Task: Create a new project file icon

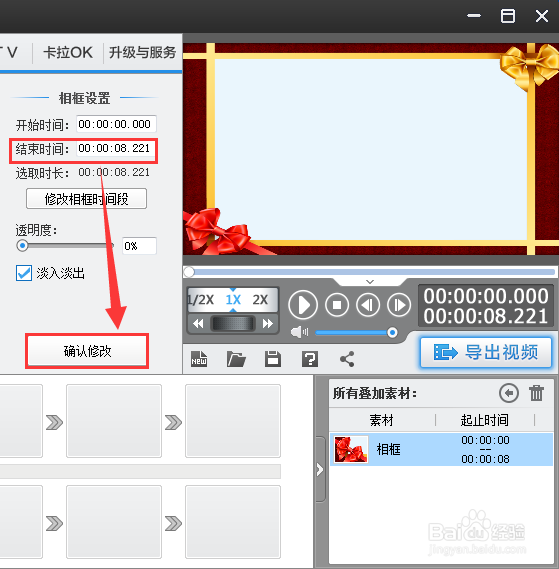Action: 199,359
